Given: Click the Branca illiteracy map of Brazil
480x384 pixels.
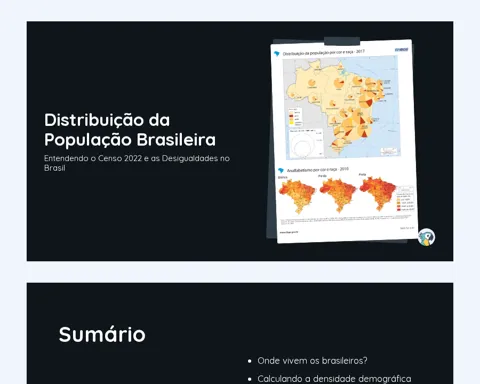Looking at the screenshot, I should pos(296,196).
